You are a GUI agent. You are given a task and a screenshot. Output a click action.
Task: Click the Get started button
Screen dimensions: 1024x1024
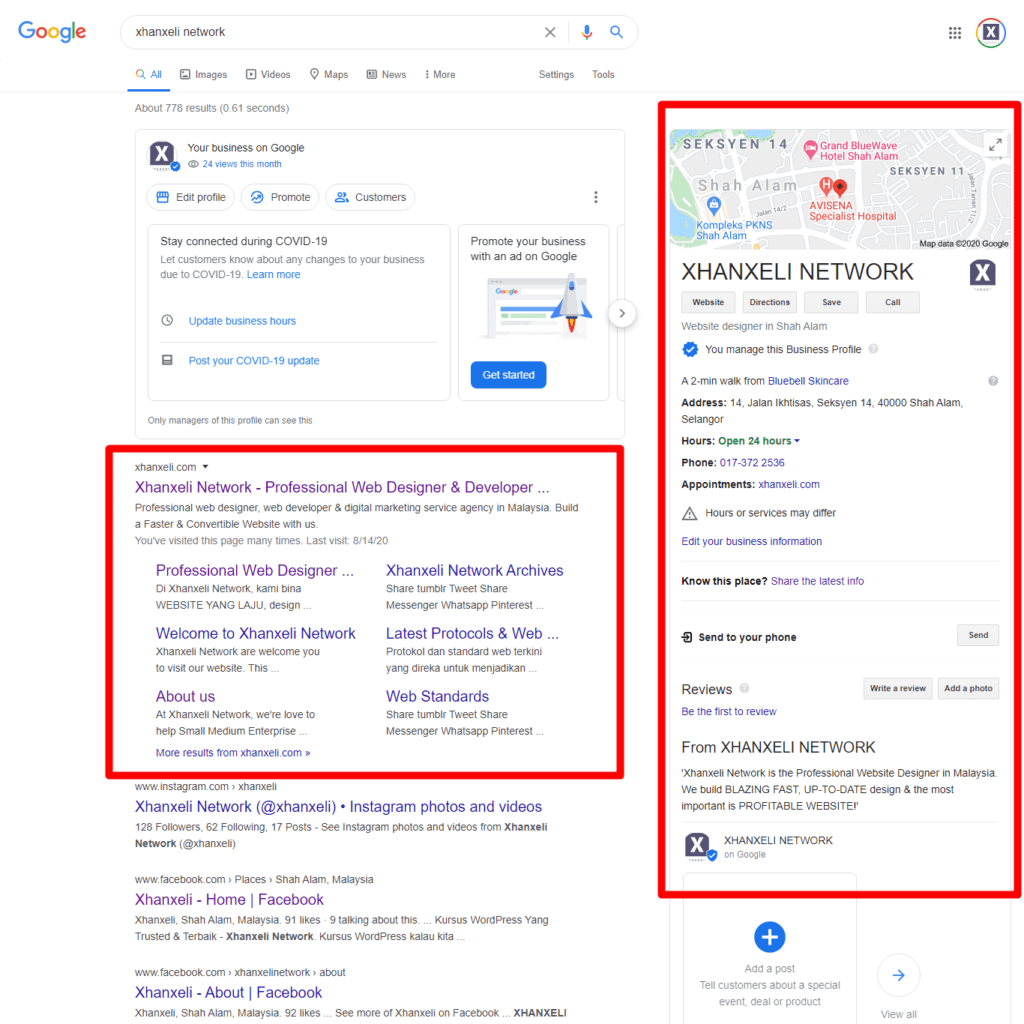(x=508, y=375)
